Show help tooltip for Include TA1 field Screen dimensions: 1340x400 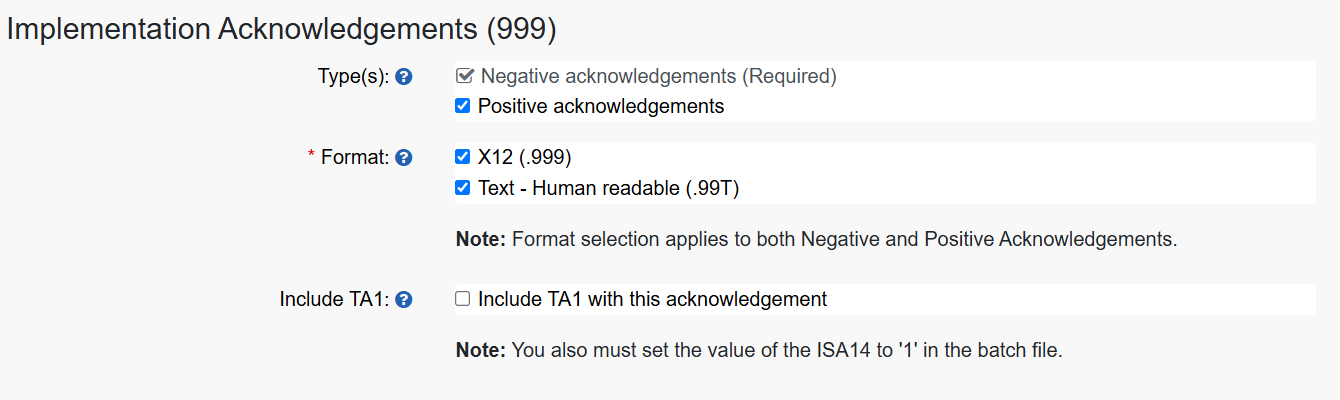point(404,299)
